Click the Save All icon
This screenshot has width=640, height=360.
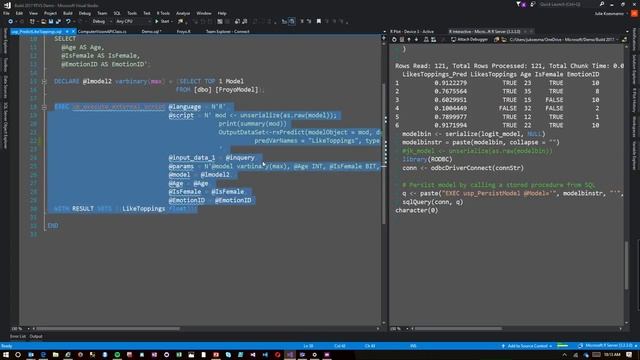click(x=58, y=21)
